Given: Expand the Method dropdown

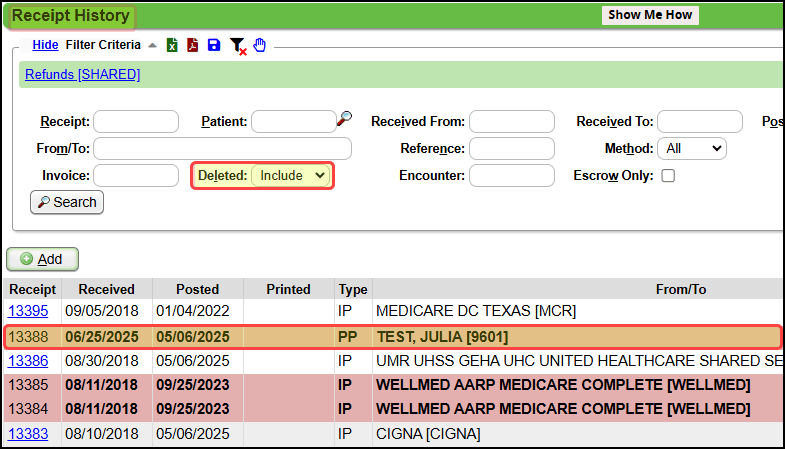Looking at the screenshot, I should tap(692, 148).
